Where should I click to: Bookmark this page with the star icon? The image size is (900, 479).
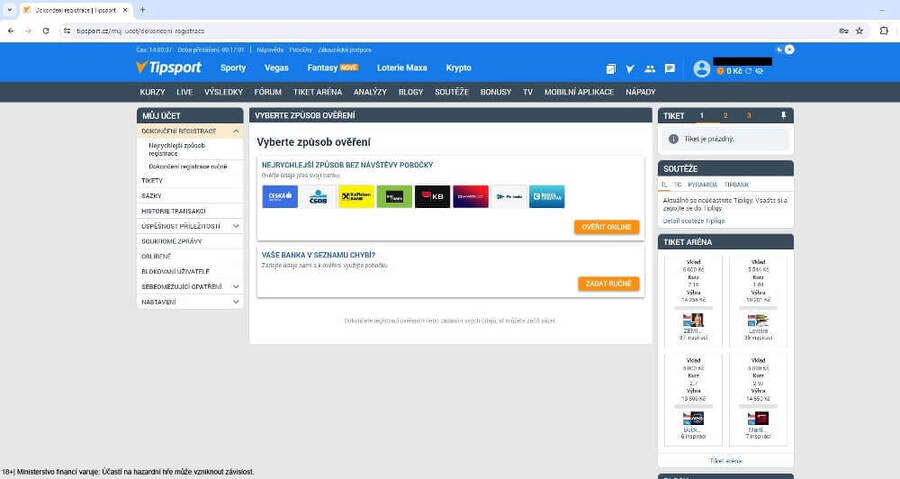[x=859, y=31]
